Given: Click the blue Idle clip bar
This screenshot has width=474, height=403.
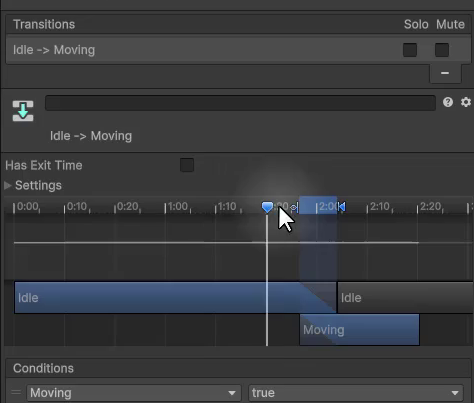Looking at the screenshot, I should click(175, 298).
